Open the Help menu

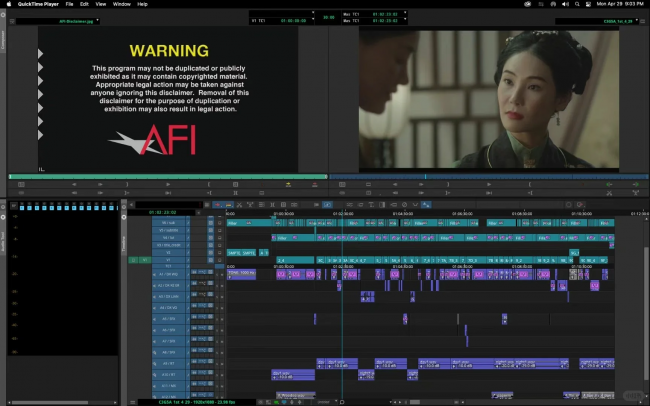click(x=142, y=4)
